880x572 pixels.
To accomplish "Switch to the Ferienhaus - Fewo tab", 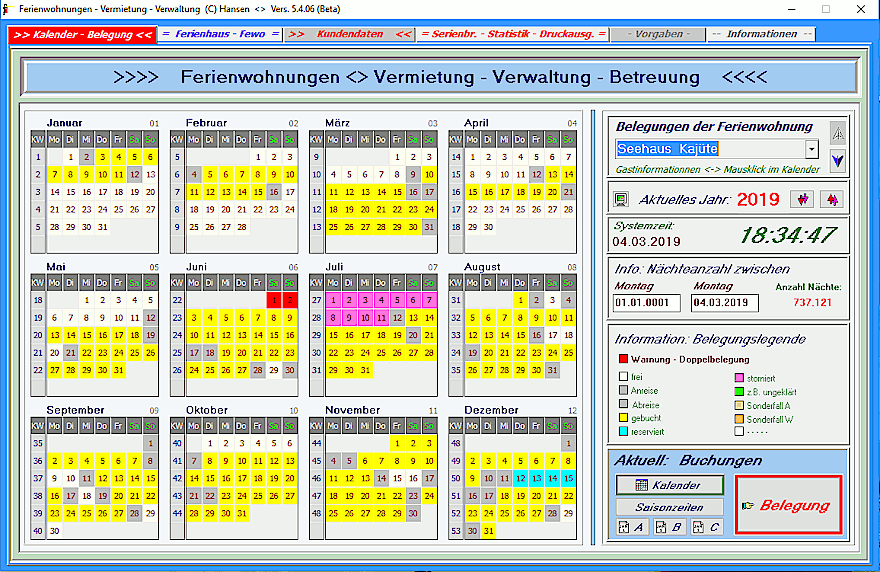I will (x=220, y=34).
